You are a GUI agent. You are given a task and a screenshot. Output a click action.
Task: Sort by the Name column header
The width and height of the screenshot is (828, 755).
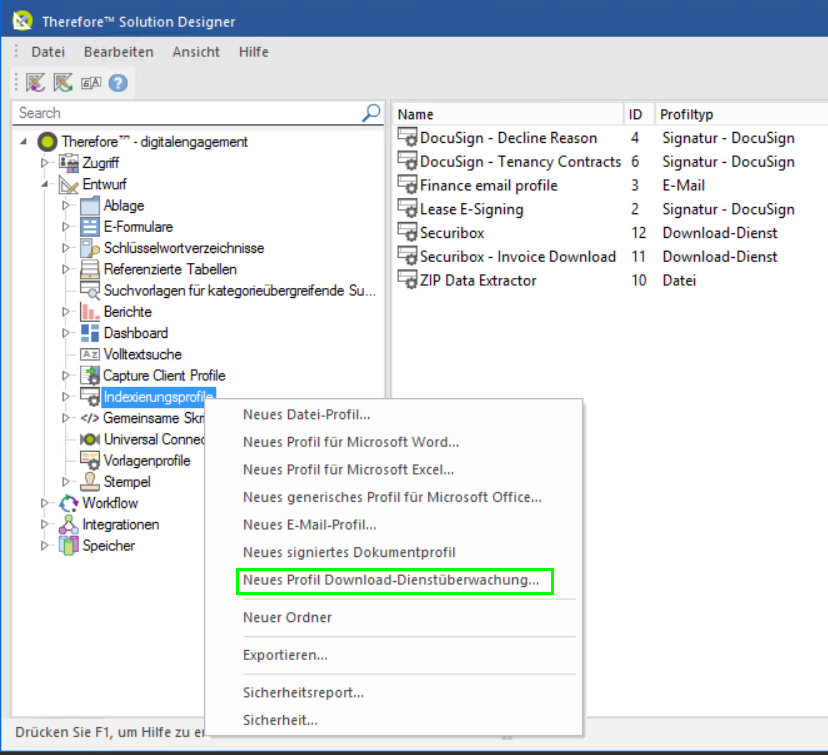508,114
